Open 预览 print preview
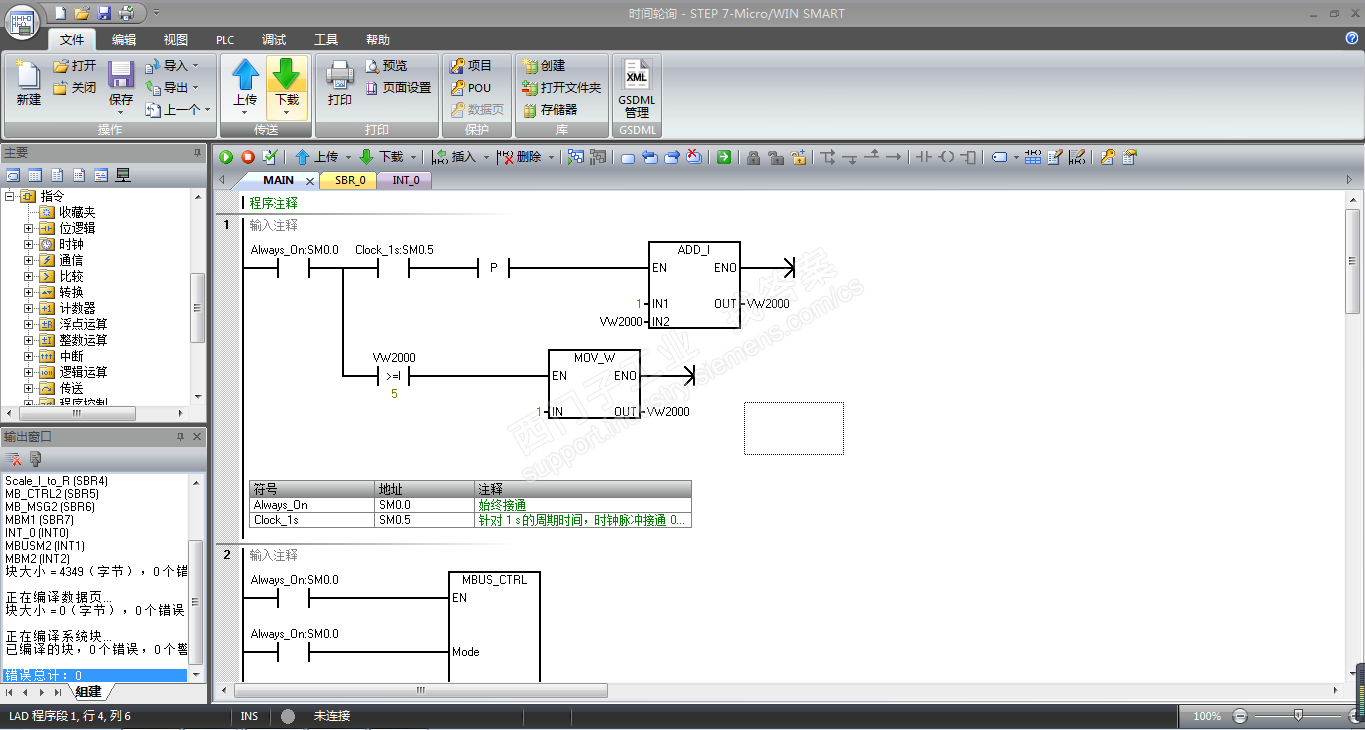The image size is (1365, 730). [x=386, y=66]
